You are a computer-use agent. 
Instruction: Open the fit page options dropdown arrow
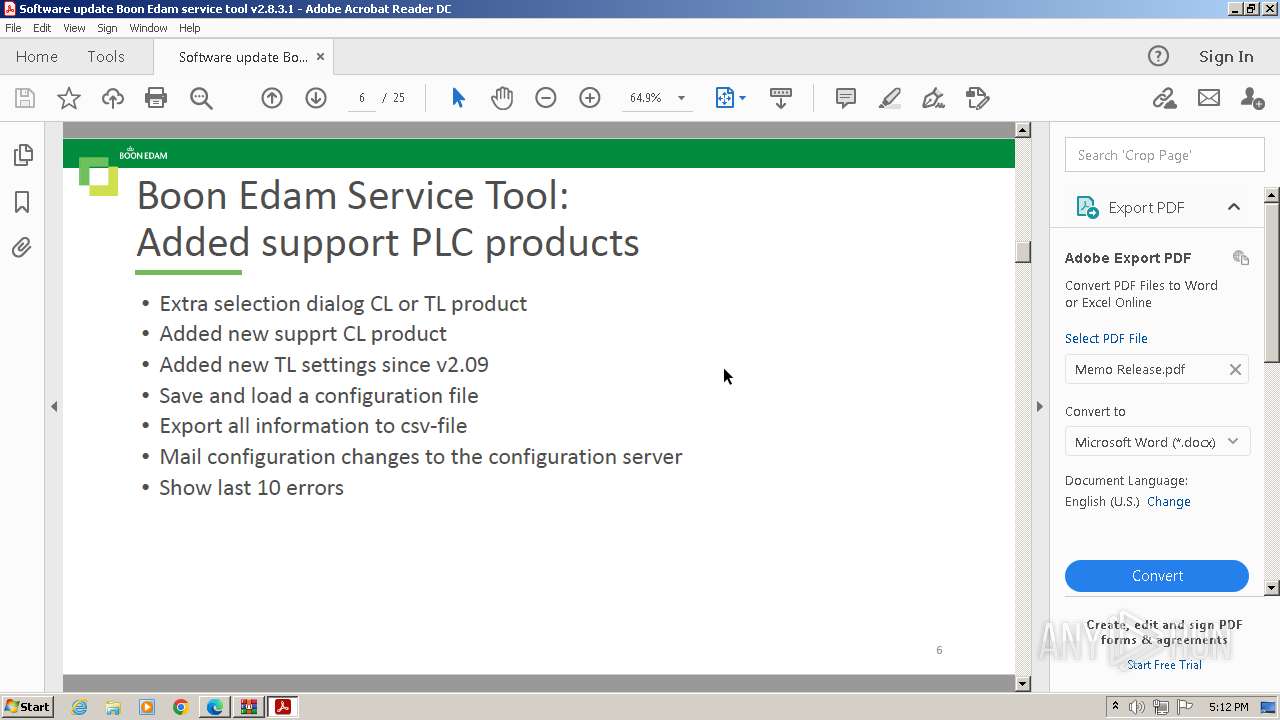click(x=742, y=98)
